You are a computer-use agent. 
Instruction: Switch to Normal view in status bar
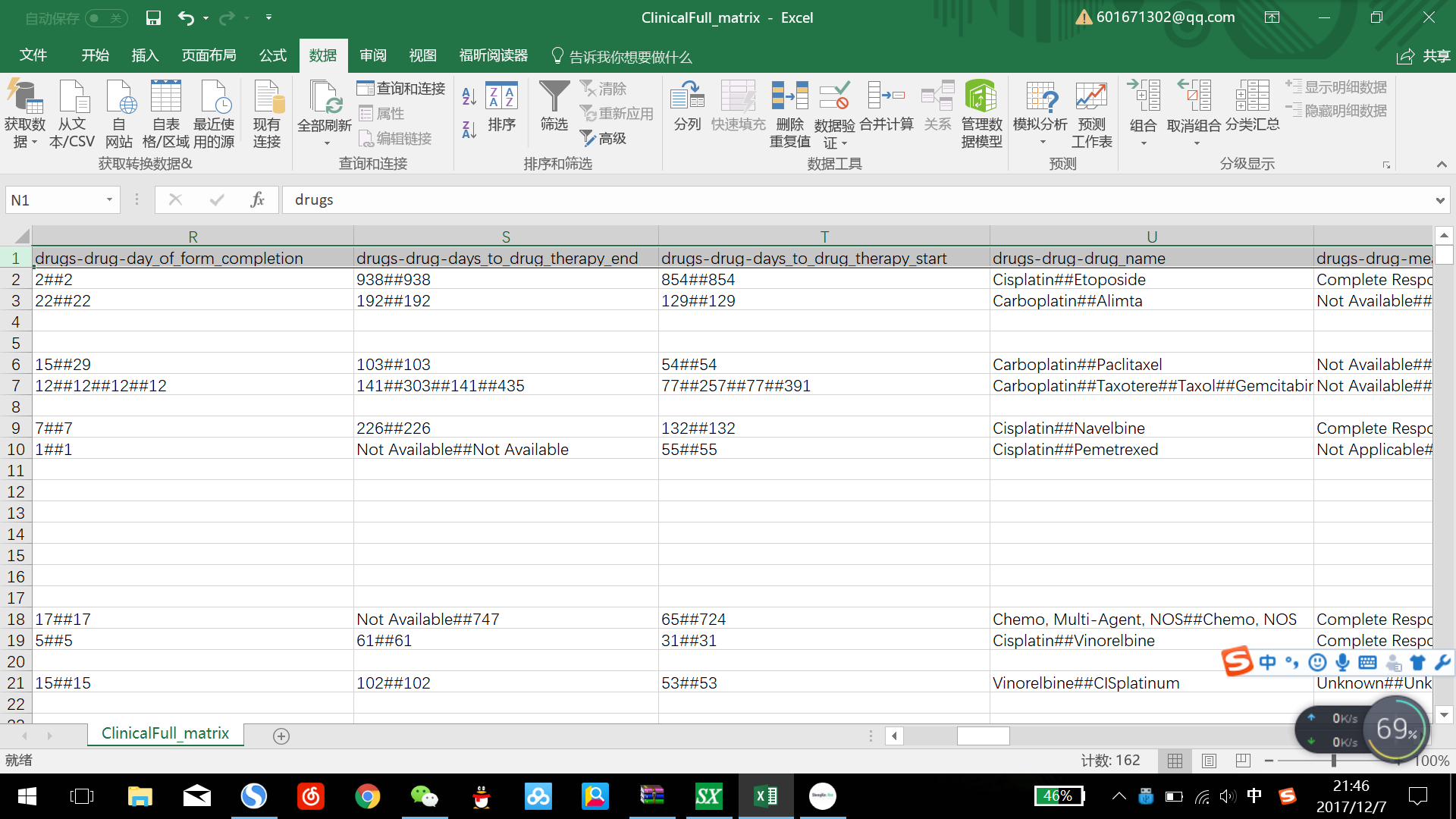pos(1175,760)
